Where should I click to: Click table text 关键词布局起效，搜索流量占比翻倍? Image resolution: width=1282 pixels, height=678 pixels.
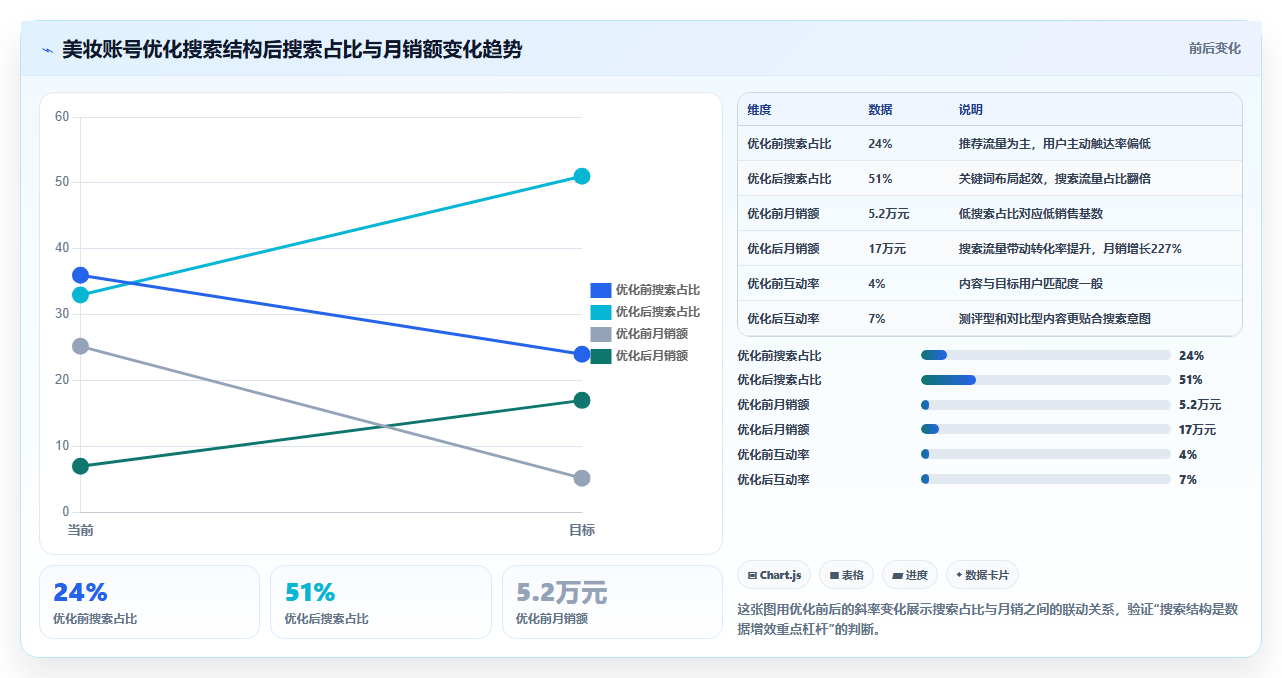coord(1055,178)
